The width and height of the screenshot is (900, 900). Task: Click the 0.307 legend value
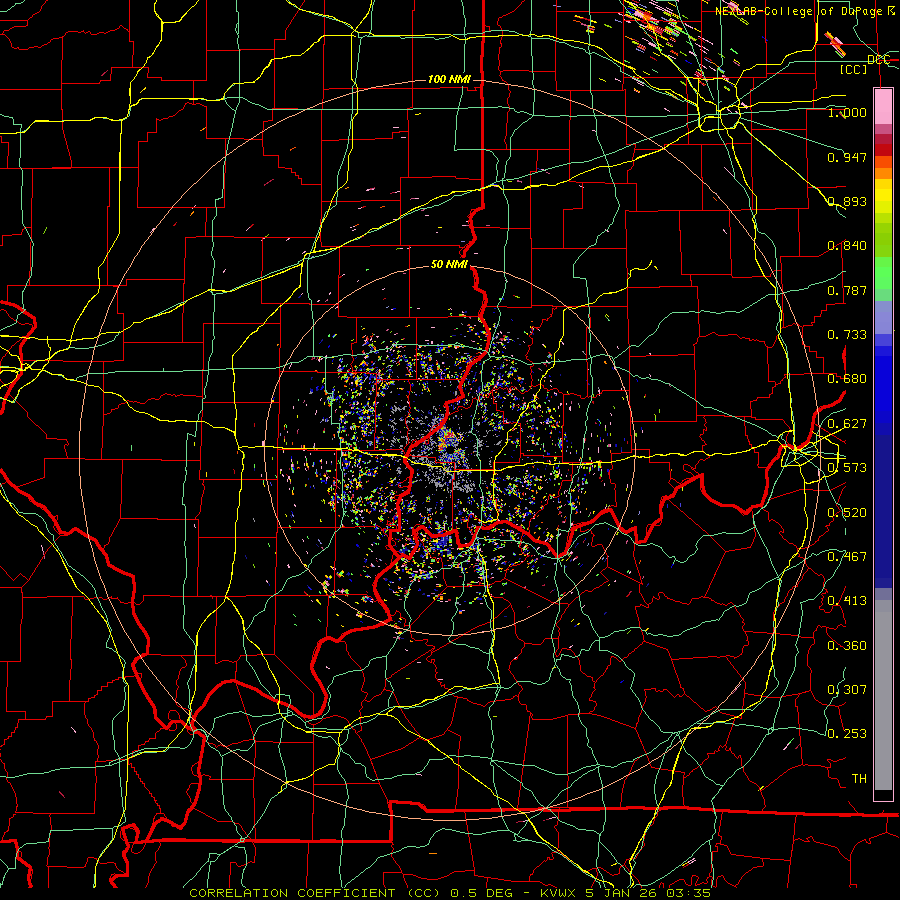tap(847, 690)
